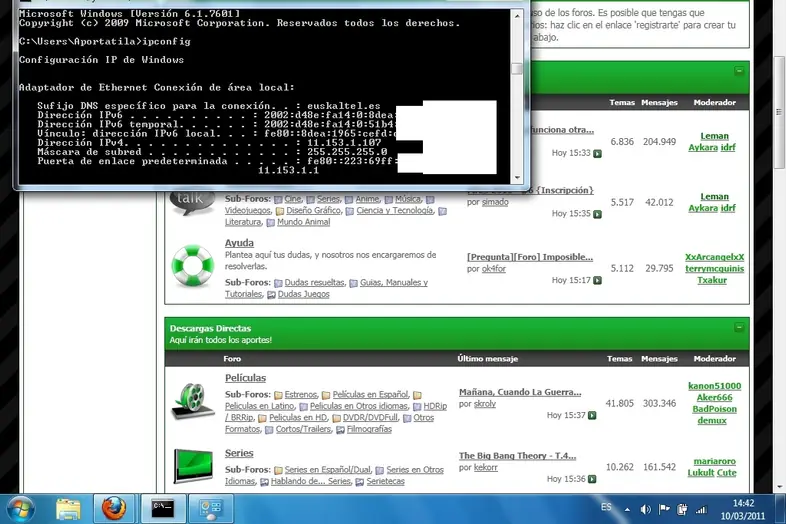Open the Anime sub-forum
Image resolution: width=786 pixels, height=524 pixels.
pyautogui.click(x=367, y=199)
